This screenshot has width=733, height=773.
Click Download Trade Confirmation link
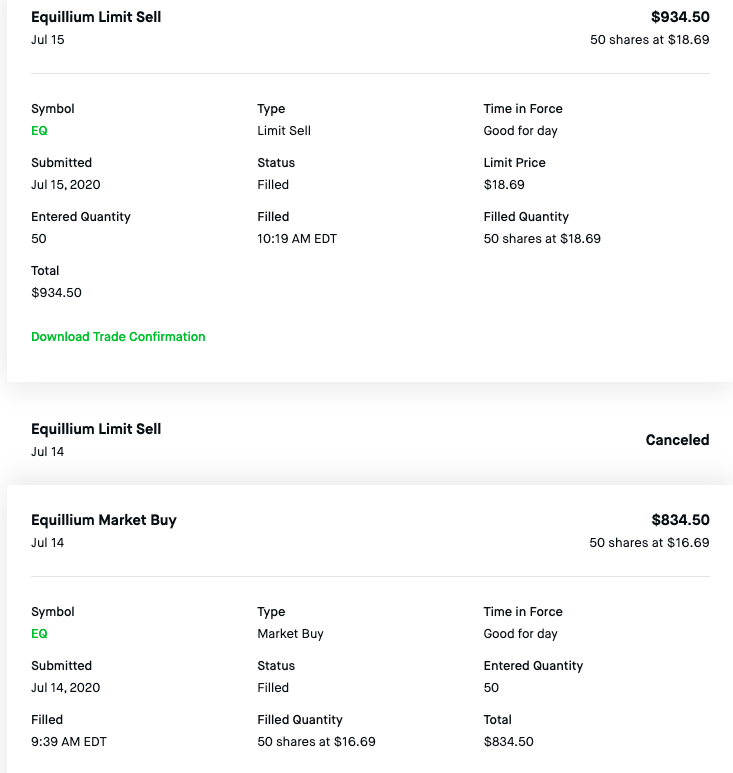118,337
